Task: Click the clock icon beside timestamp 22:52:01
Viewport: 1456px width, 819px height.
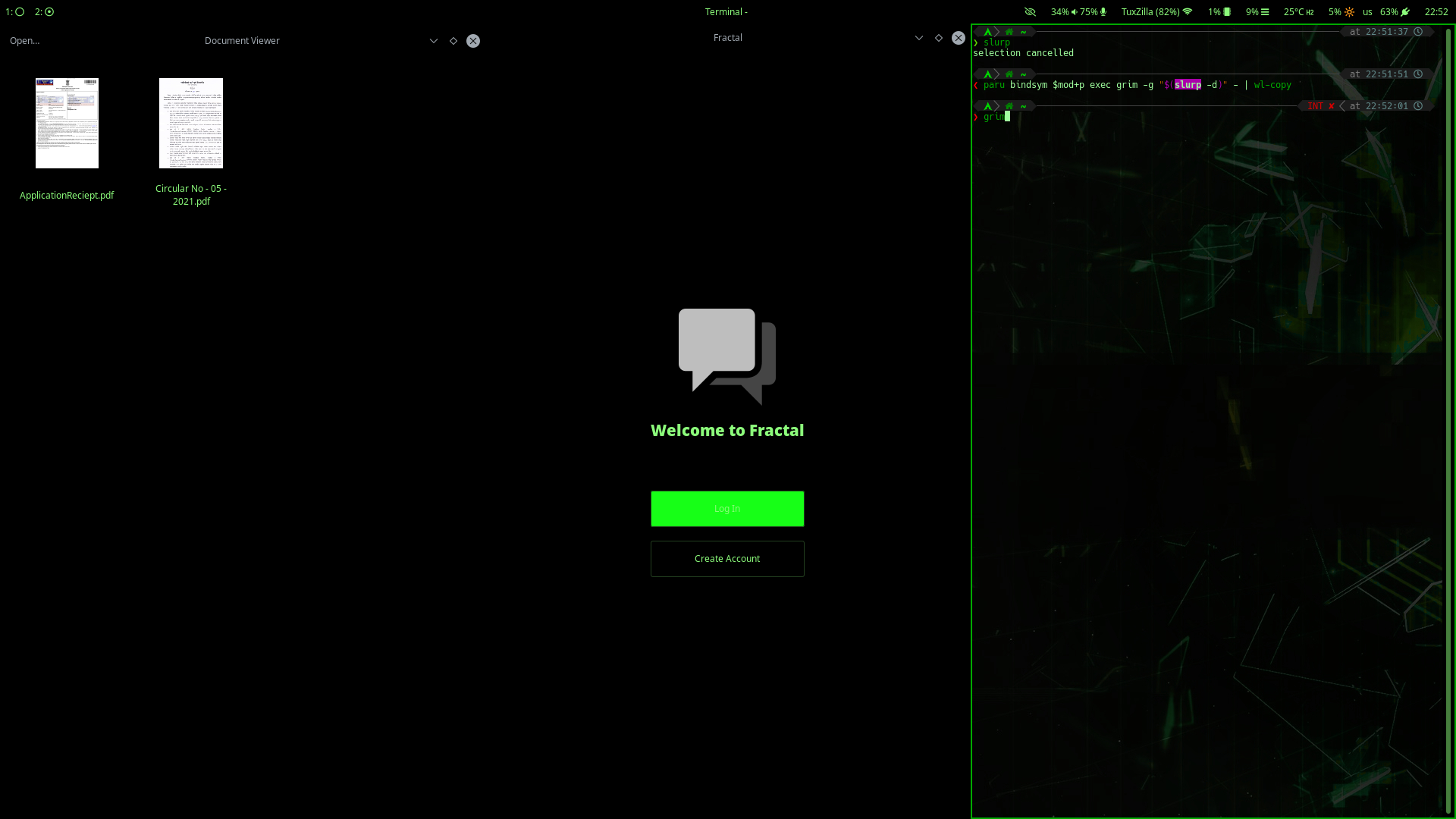Action: click(x=1418, y=106)
